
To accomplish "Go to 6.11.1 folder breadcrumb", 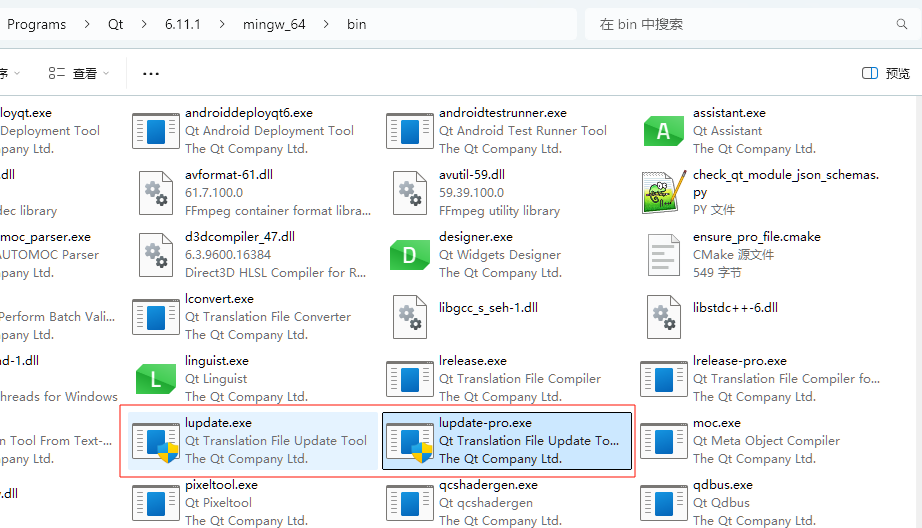I will tap(182, 25).
